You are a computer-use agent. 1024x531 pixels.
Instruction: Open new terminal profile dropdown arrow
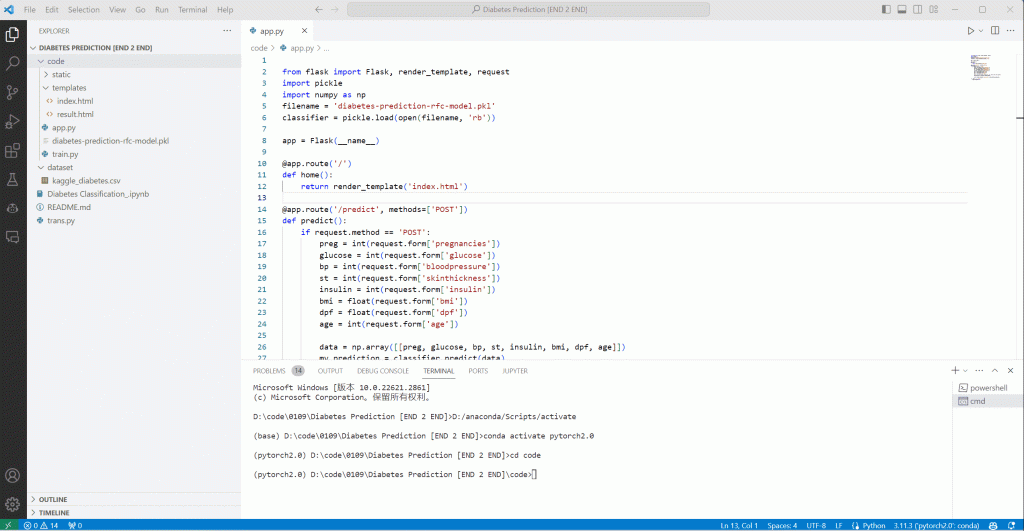coord(965,370)
